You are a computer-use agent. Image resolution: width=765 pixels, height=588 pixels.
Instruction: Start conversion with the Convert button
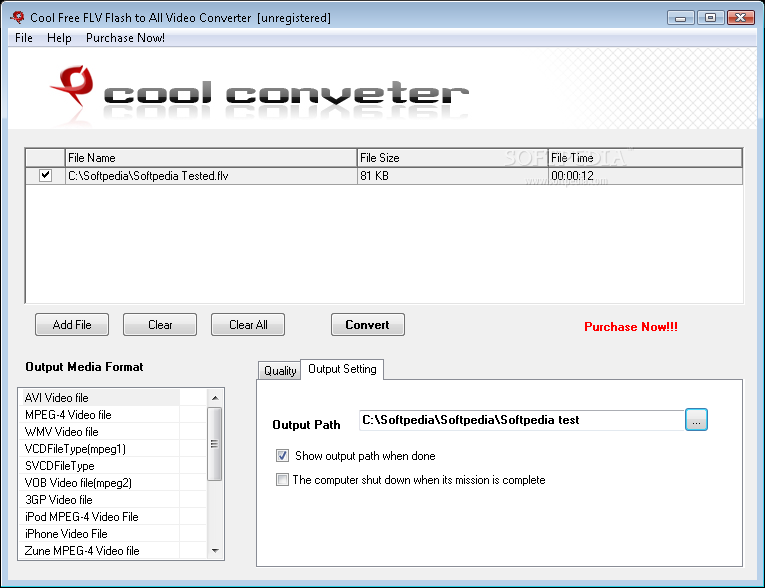pyautogui.click(x=368, y=324)
